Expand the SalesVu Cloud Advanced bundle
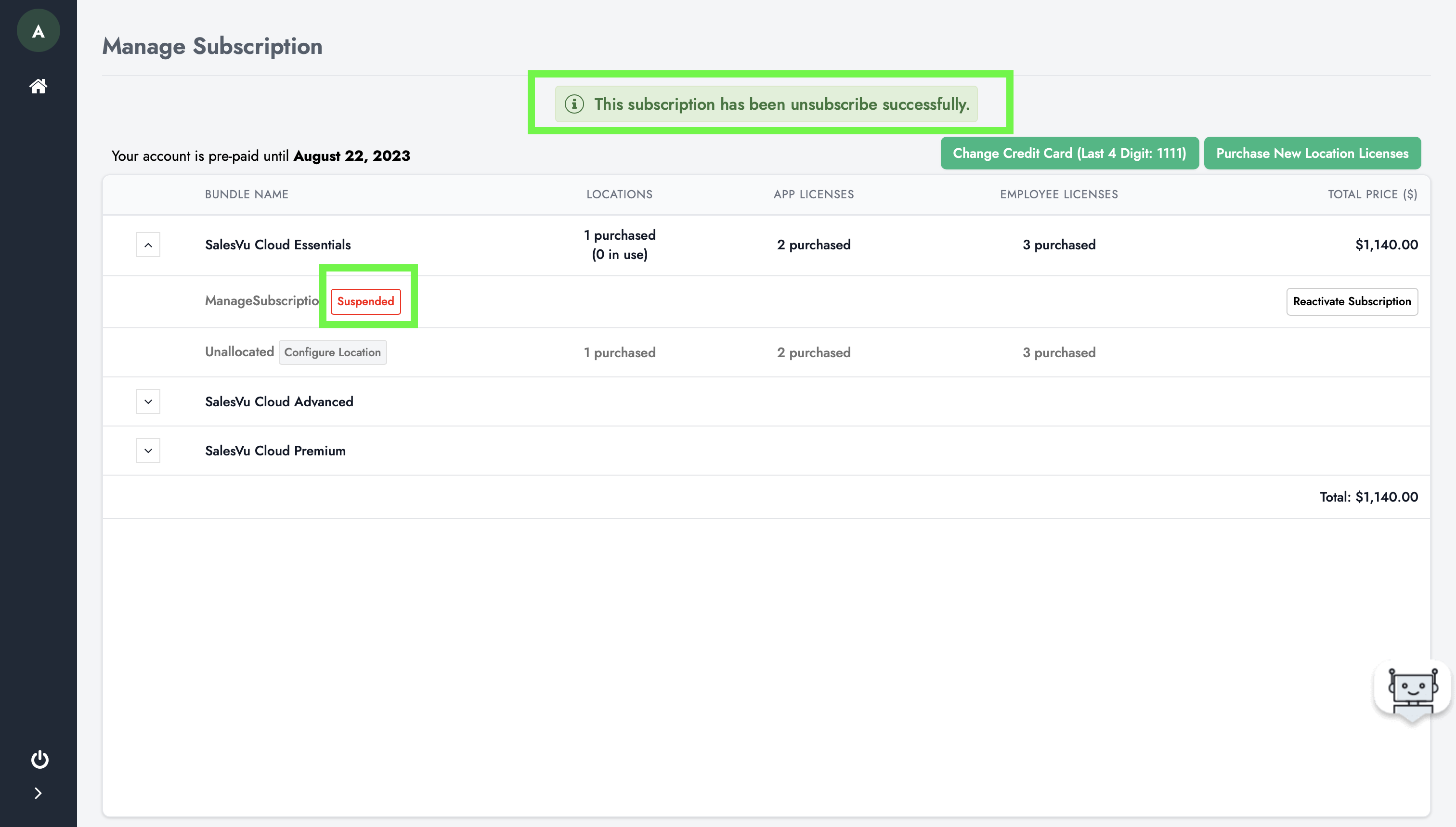Viewport: 1456px width, 827px height. (148, 401)
